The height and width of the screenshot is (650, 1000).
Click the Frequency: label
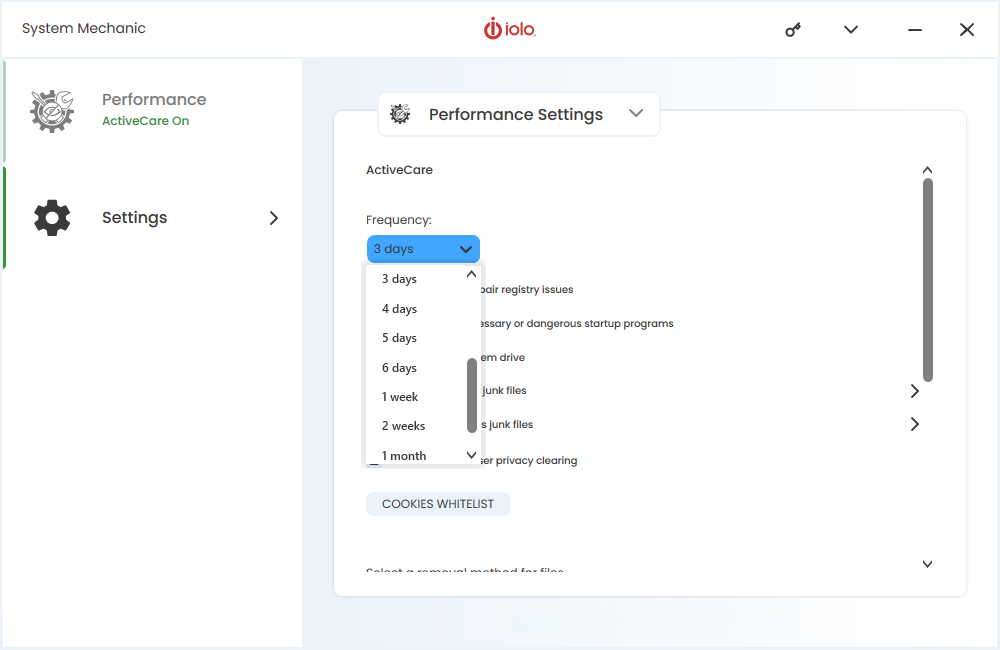[399, 220]
